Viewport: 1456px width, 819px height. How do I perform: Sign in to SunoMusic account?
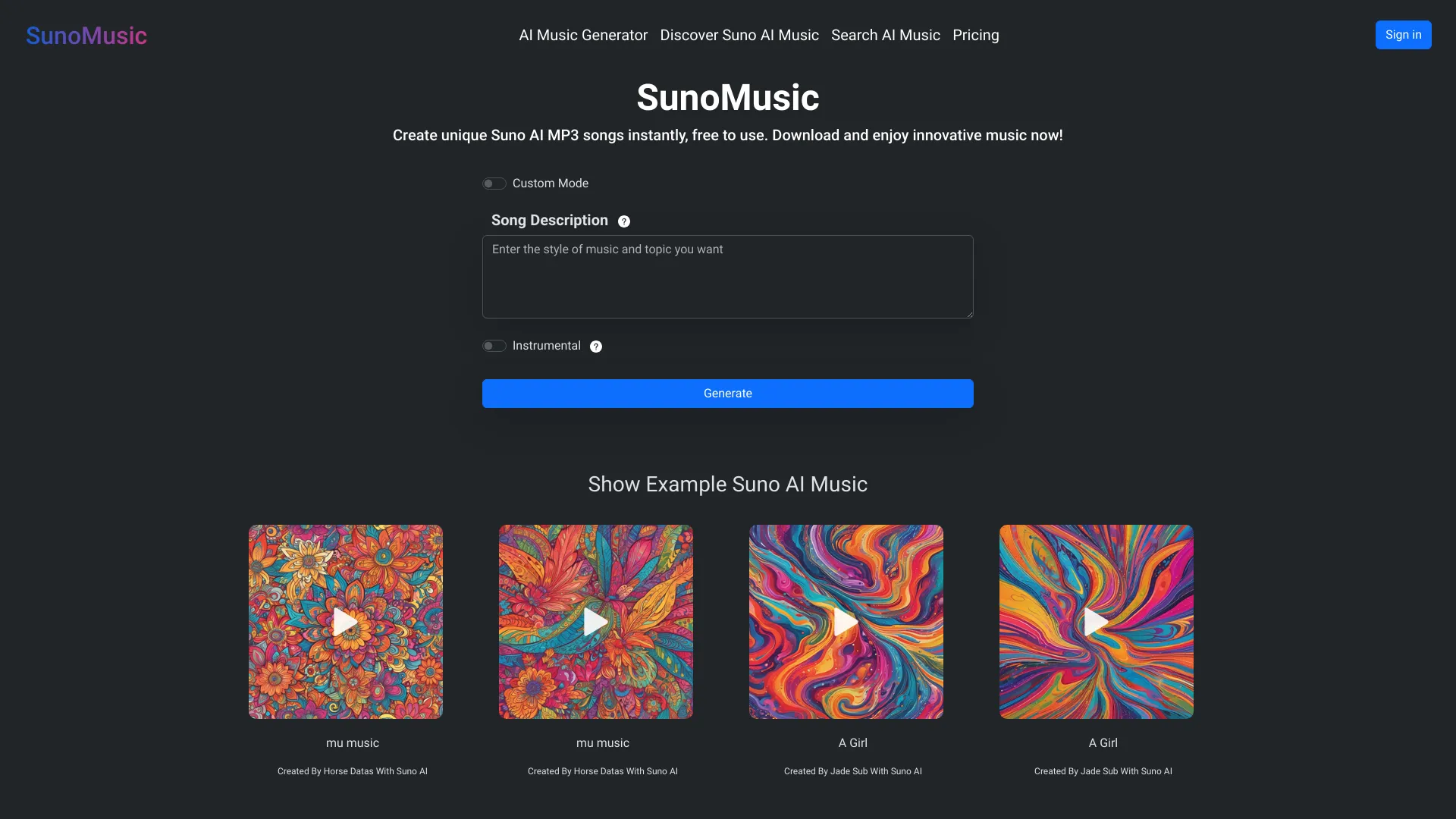click(x=1403, y=34)
